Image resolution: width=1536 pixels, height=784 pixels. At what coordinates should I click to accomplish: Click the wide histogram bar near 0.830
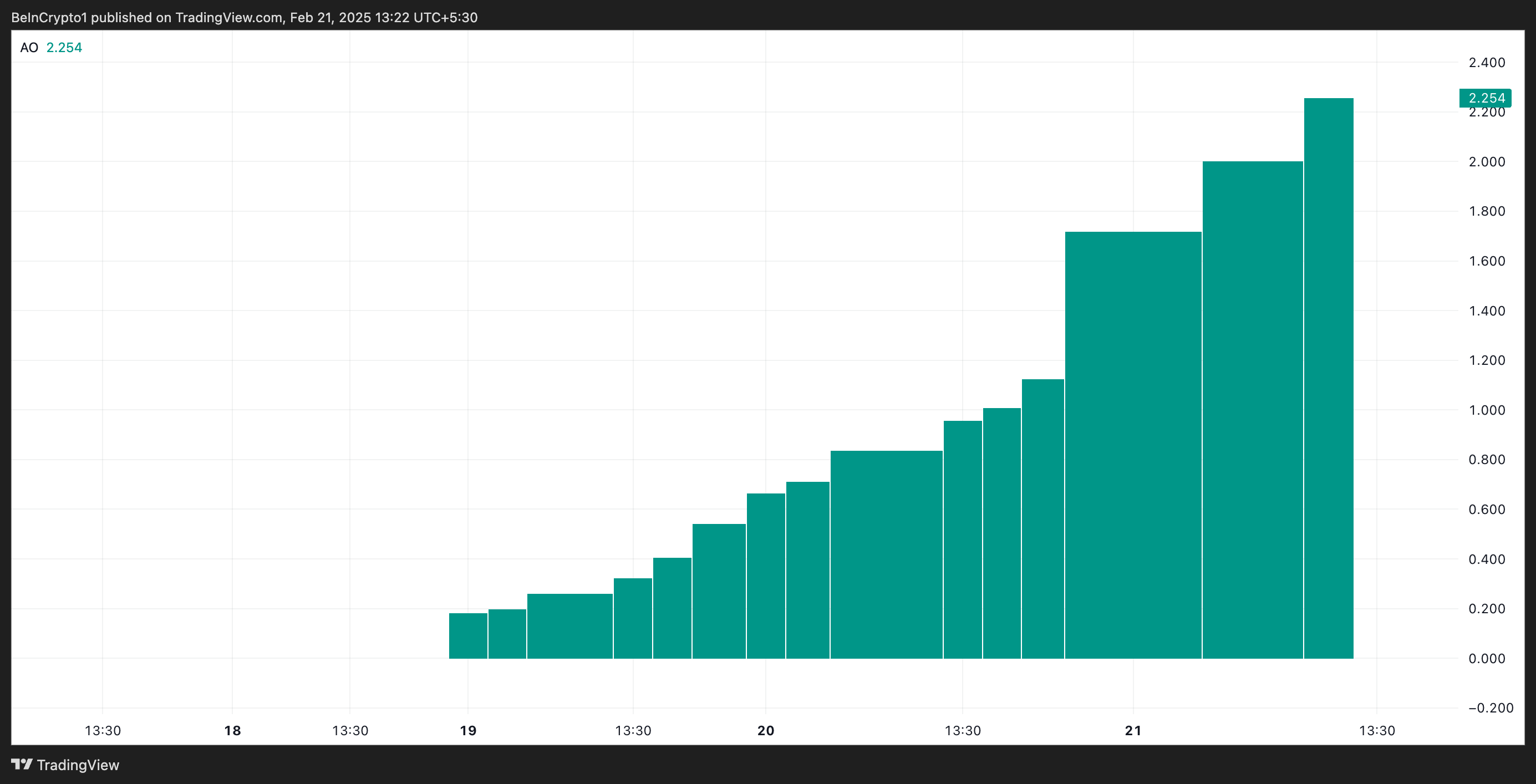pos(886,554)
